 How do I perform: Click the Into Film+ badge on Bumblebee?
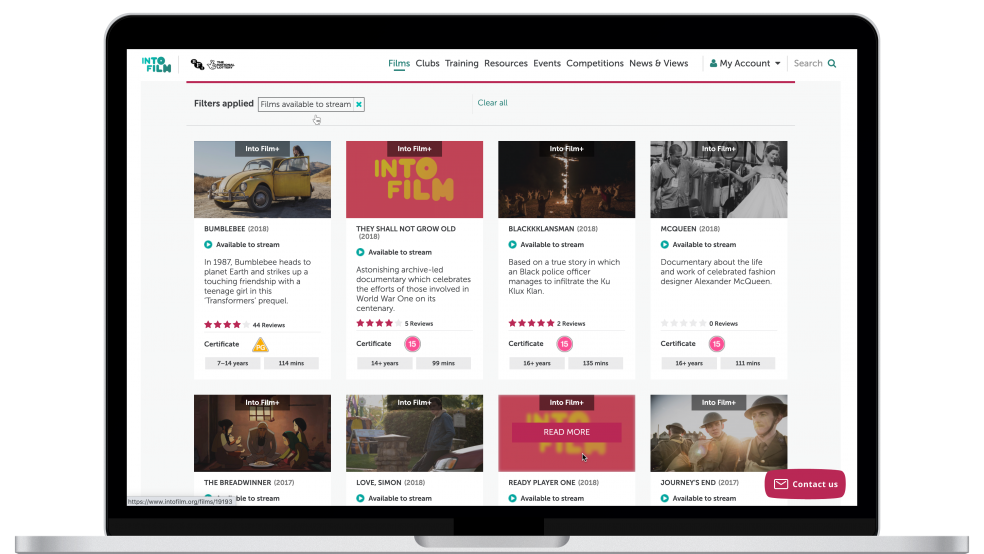point(262,149)
